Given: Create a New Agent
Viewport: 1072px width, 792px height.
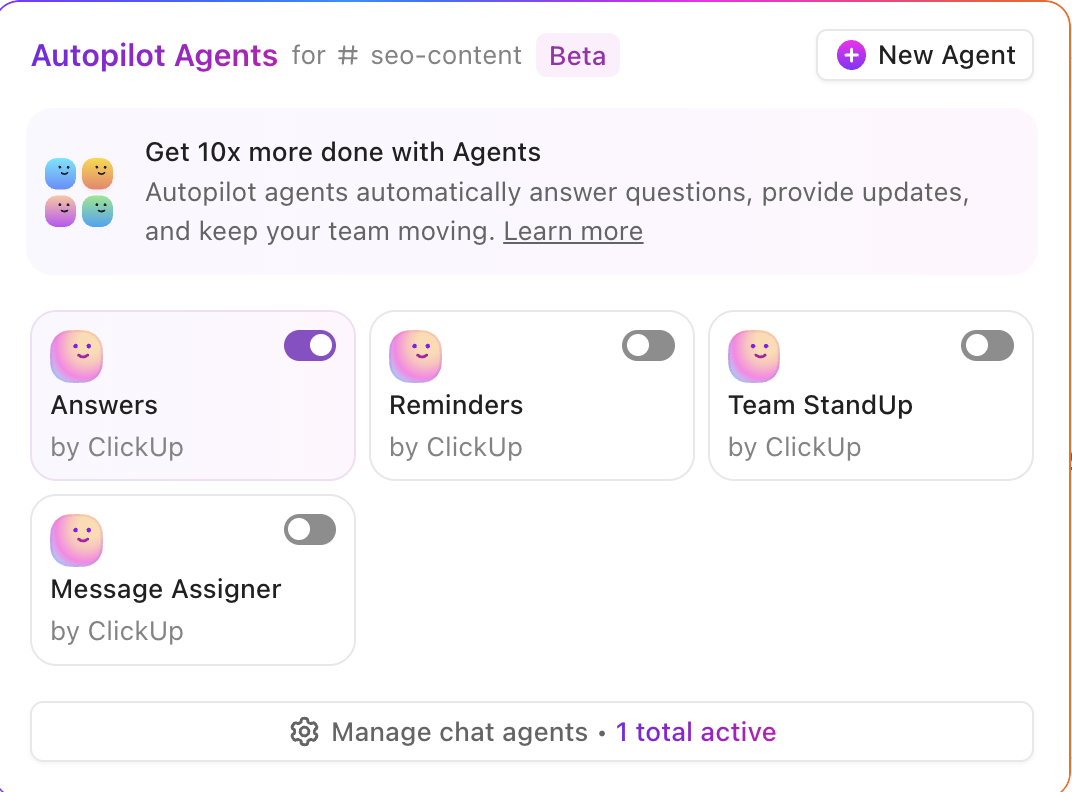Looking at the screenshot, I should 924,55.
